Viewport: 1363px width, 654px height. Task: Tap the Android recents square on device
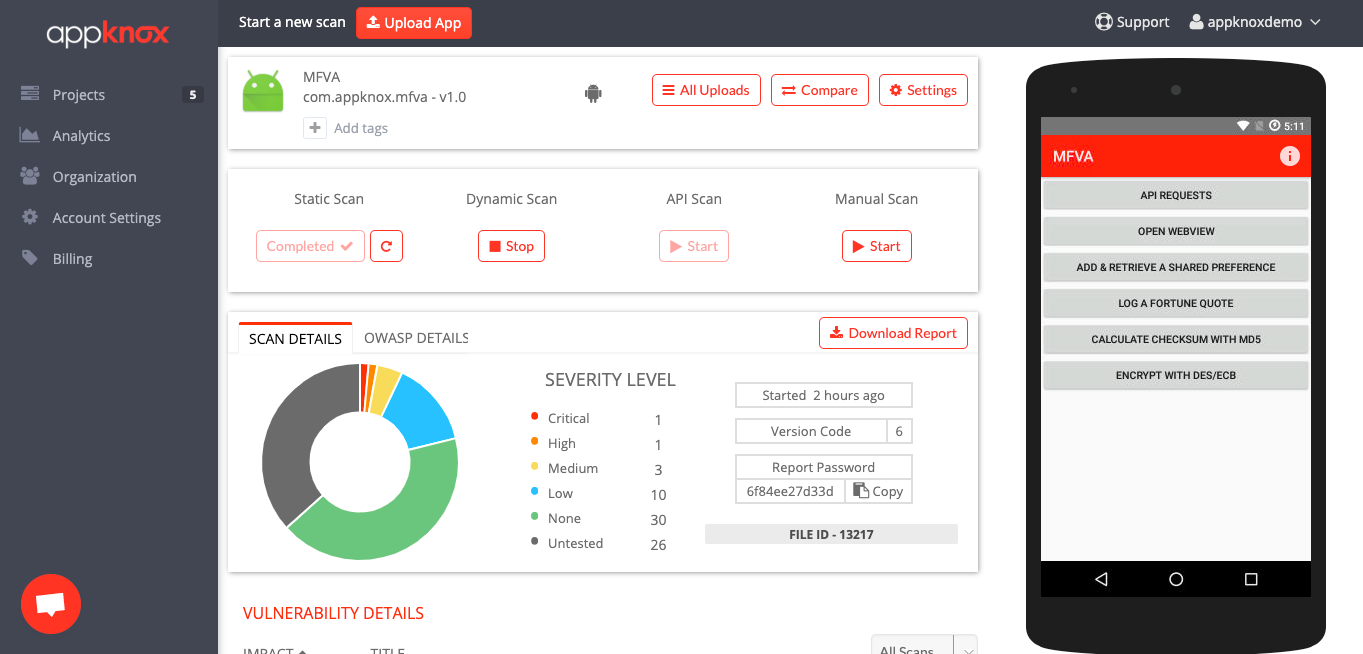(1251, 579)
